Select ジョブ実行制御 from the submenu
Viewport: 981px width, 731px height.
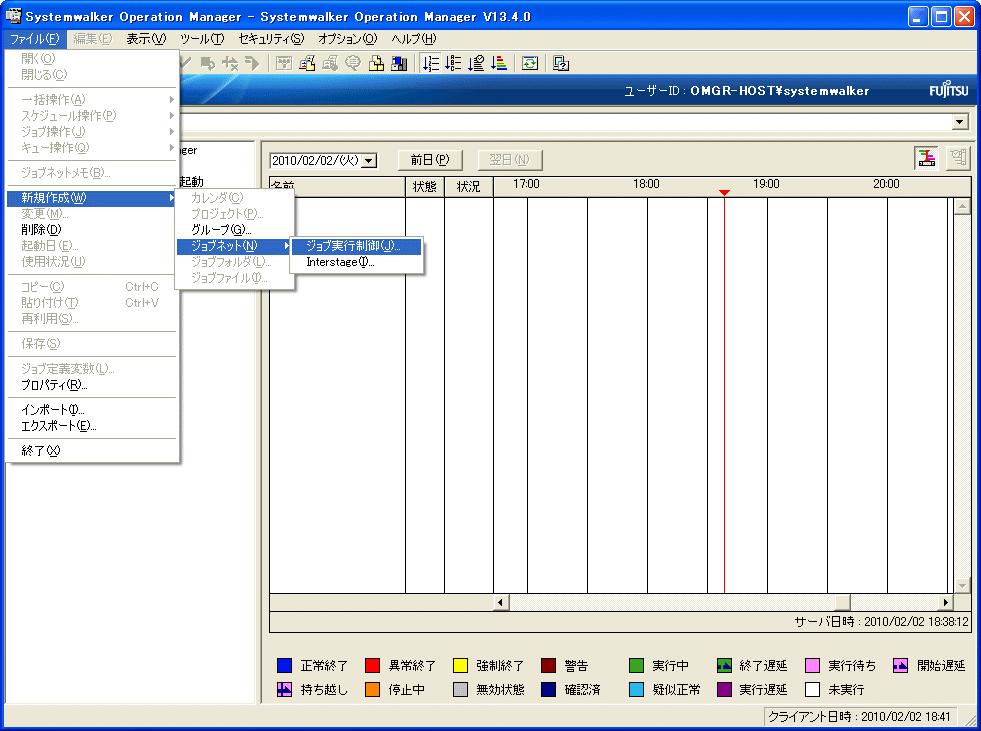353,246
